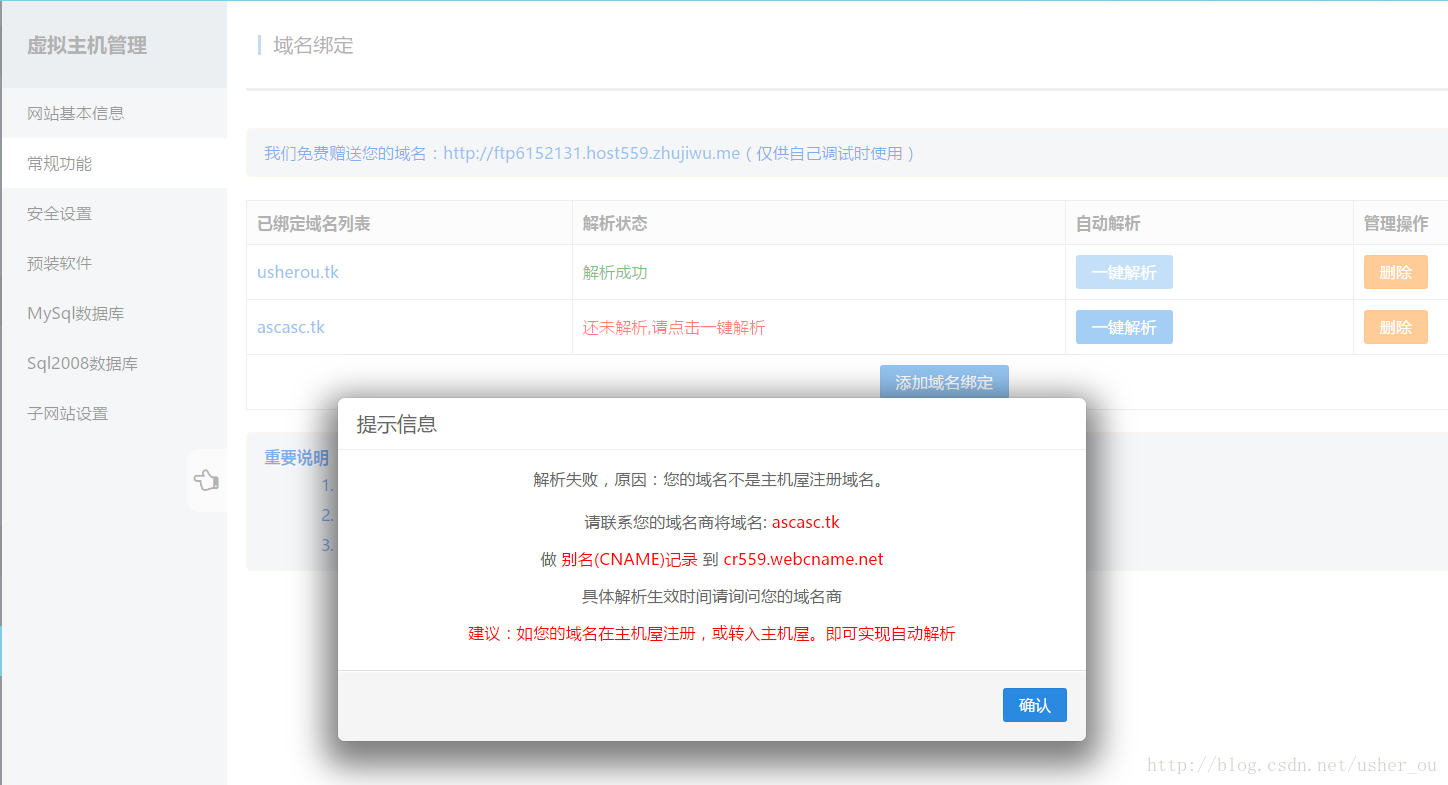Click cr559.webcname.net in dialog

coord(803,559)
